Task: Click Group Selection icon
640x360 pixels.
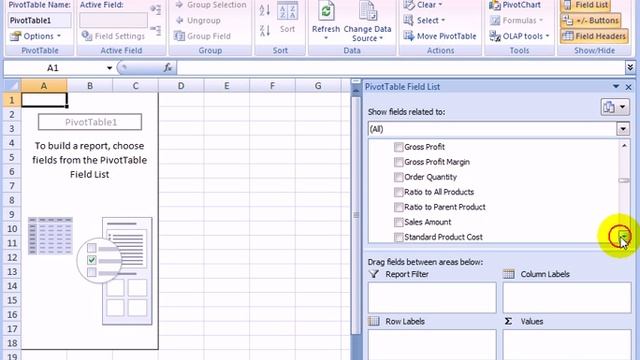Action: (179, 5)
